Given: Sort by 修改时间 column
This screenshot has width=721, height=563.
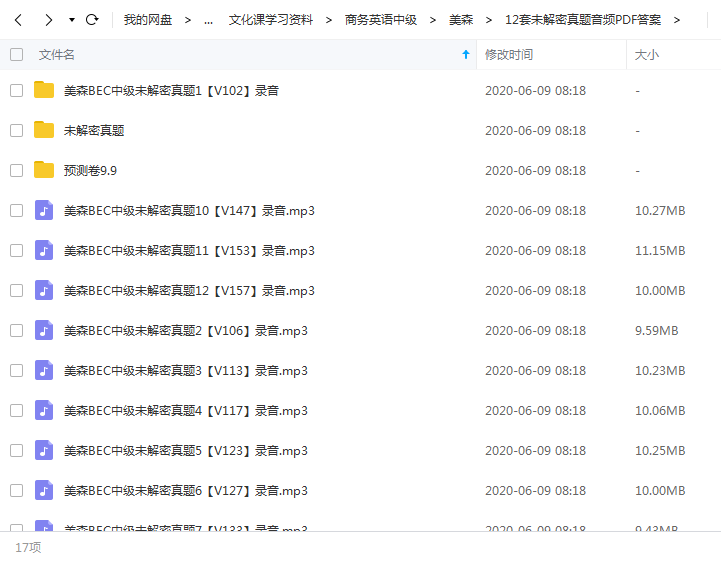Looking at the screenshot, I should coord(509,55).
